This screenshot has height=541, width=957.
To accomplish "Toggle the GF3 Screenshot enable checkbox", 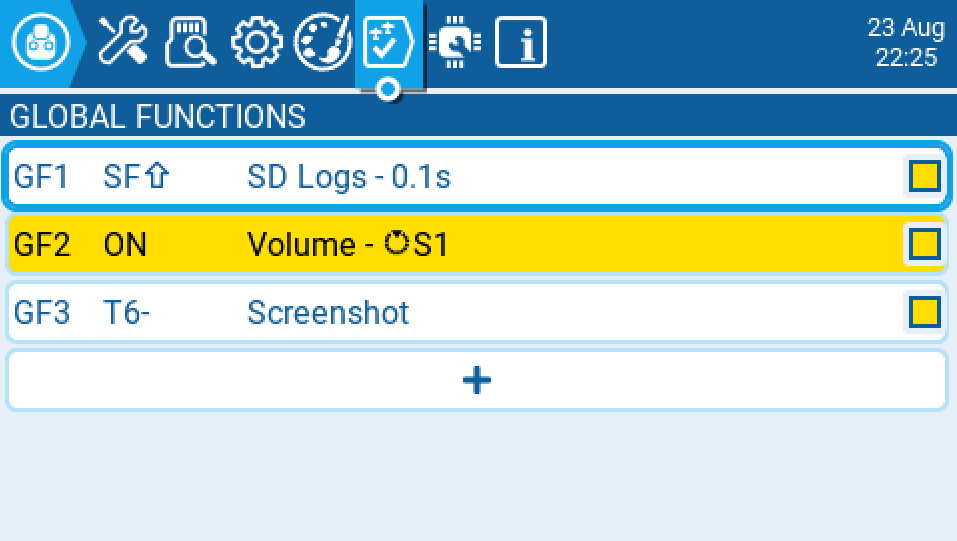I will [924, 312].
